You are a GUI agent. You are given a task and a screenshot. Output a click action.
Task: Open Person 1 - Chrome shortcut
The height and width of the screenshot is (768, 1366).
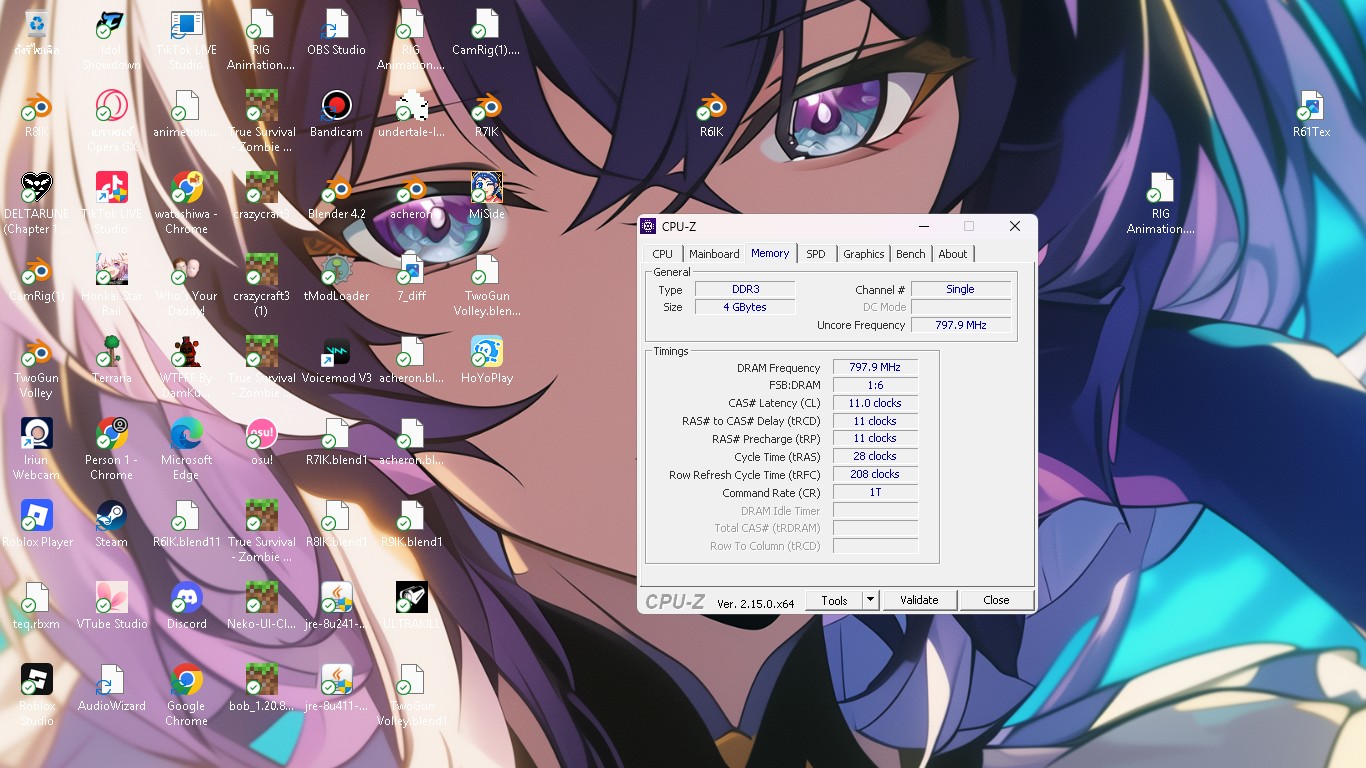tap(111, 449)
